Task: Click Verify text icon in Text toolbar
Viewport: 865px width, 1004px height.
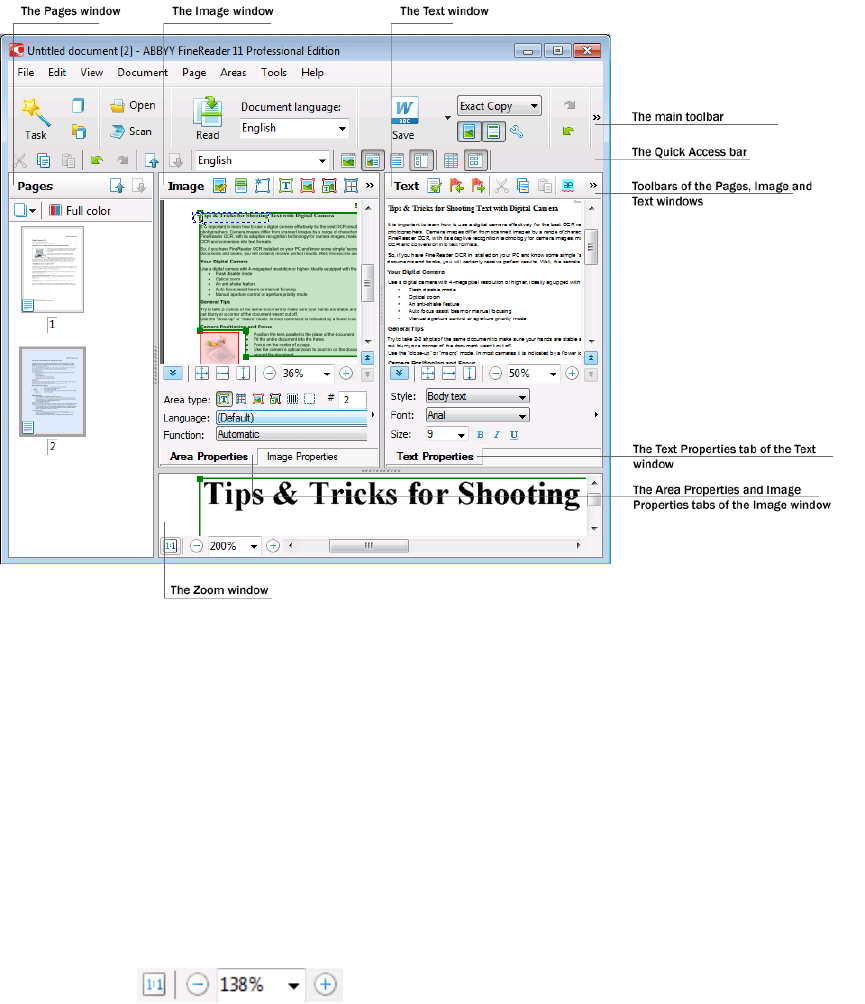Action: tap(435, 186)
